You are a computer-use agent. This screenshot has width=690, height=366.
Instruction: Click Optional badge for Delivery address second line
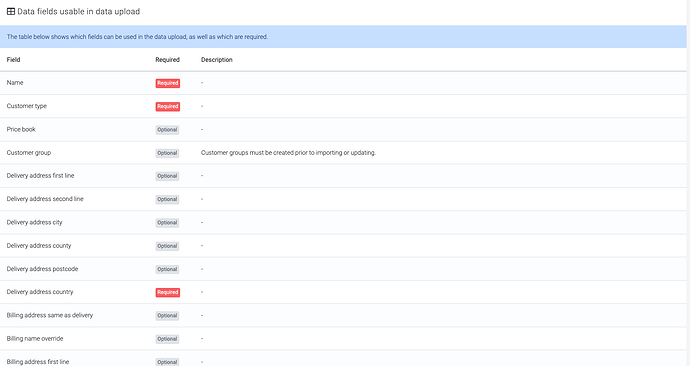click(x=167, y=199)
